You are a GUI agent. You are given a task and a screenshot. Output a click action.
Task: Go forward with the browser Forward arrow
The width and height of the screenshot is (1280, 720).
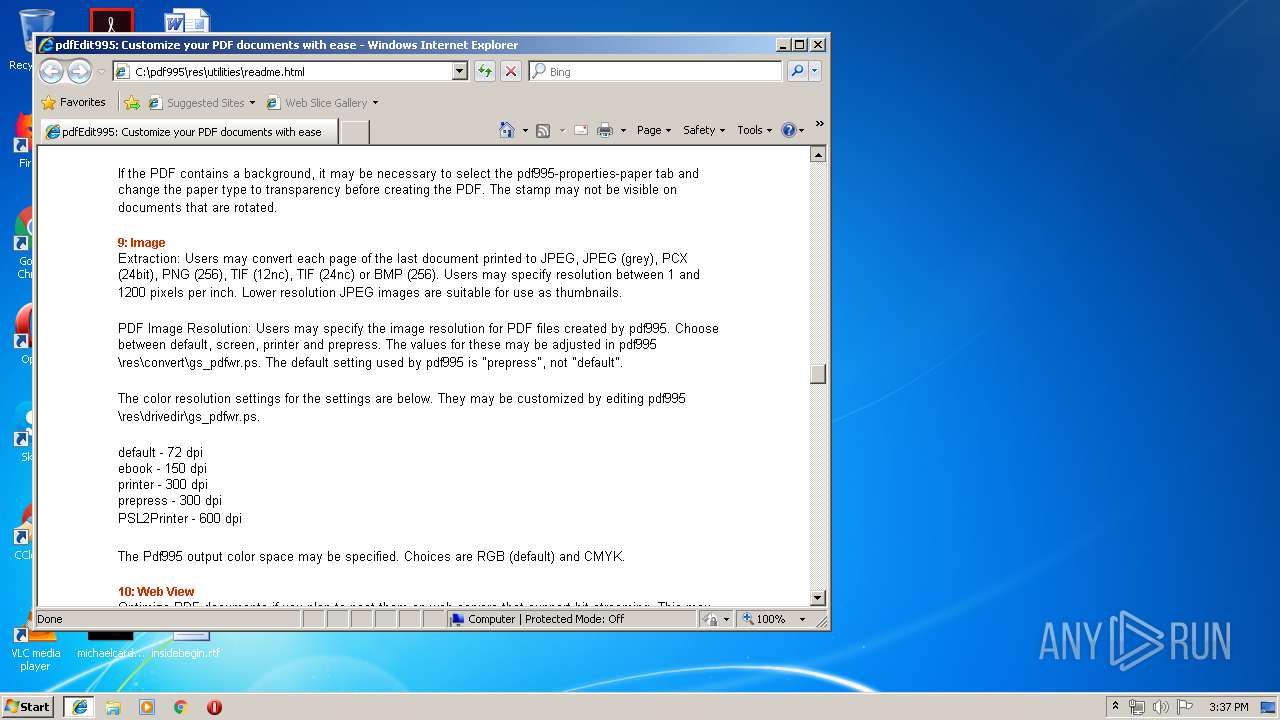click(79, 71)
